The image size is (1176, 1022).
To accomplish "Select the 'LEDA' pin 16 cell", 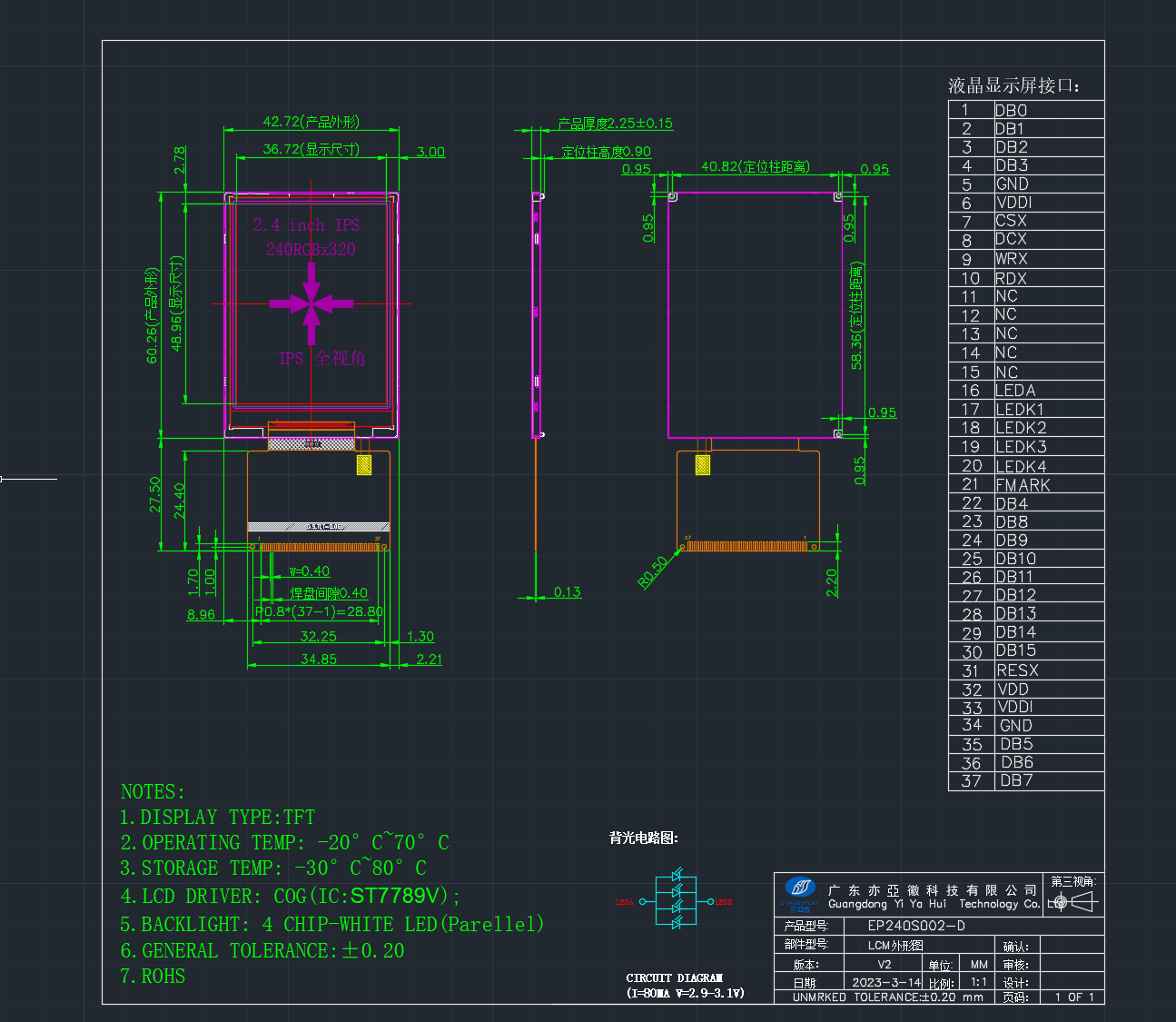I will (1050, 391).
